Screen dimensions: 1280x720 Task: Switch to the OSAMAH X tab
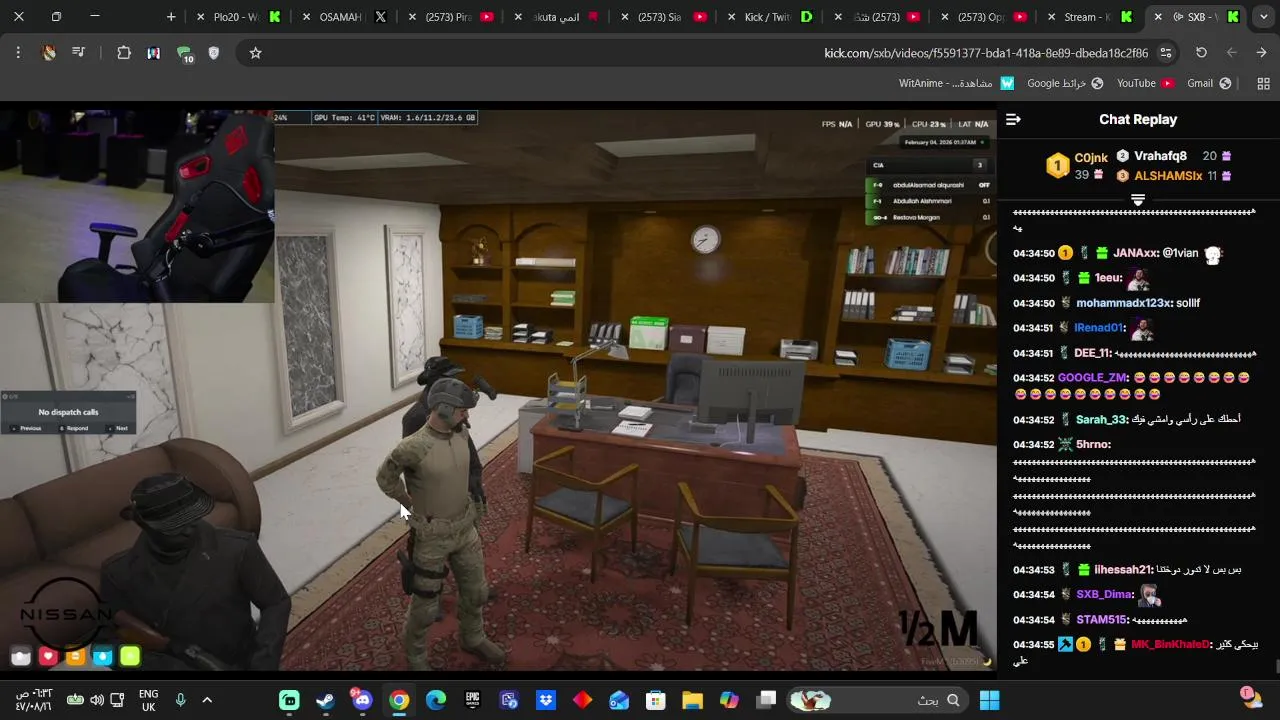345,17
